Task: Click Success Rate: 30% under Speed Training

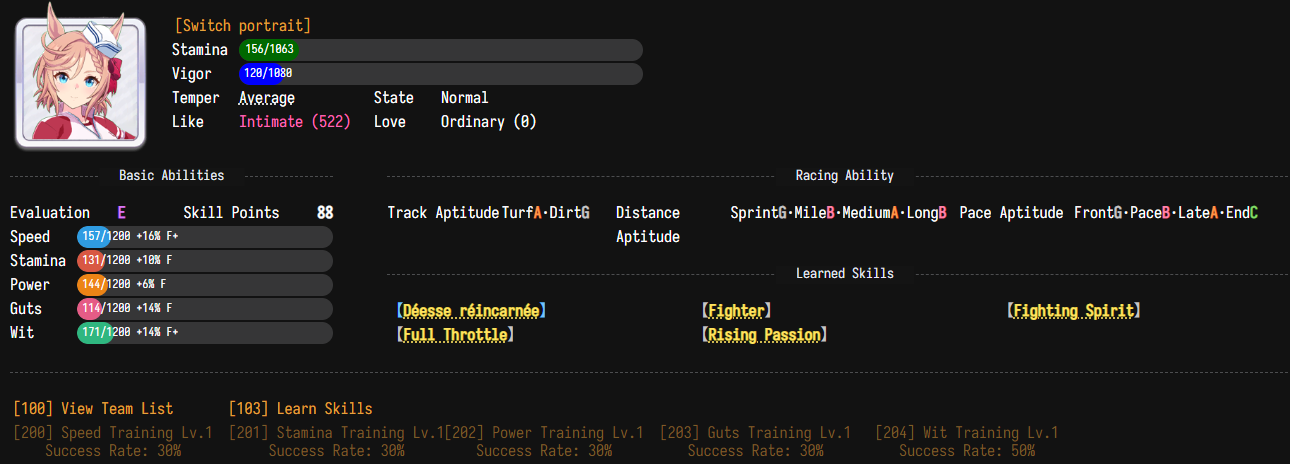Action: pos(113,451)
